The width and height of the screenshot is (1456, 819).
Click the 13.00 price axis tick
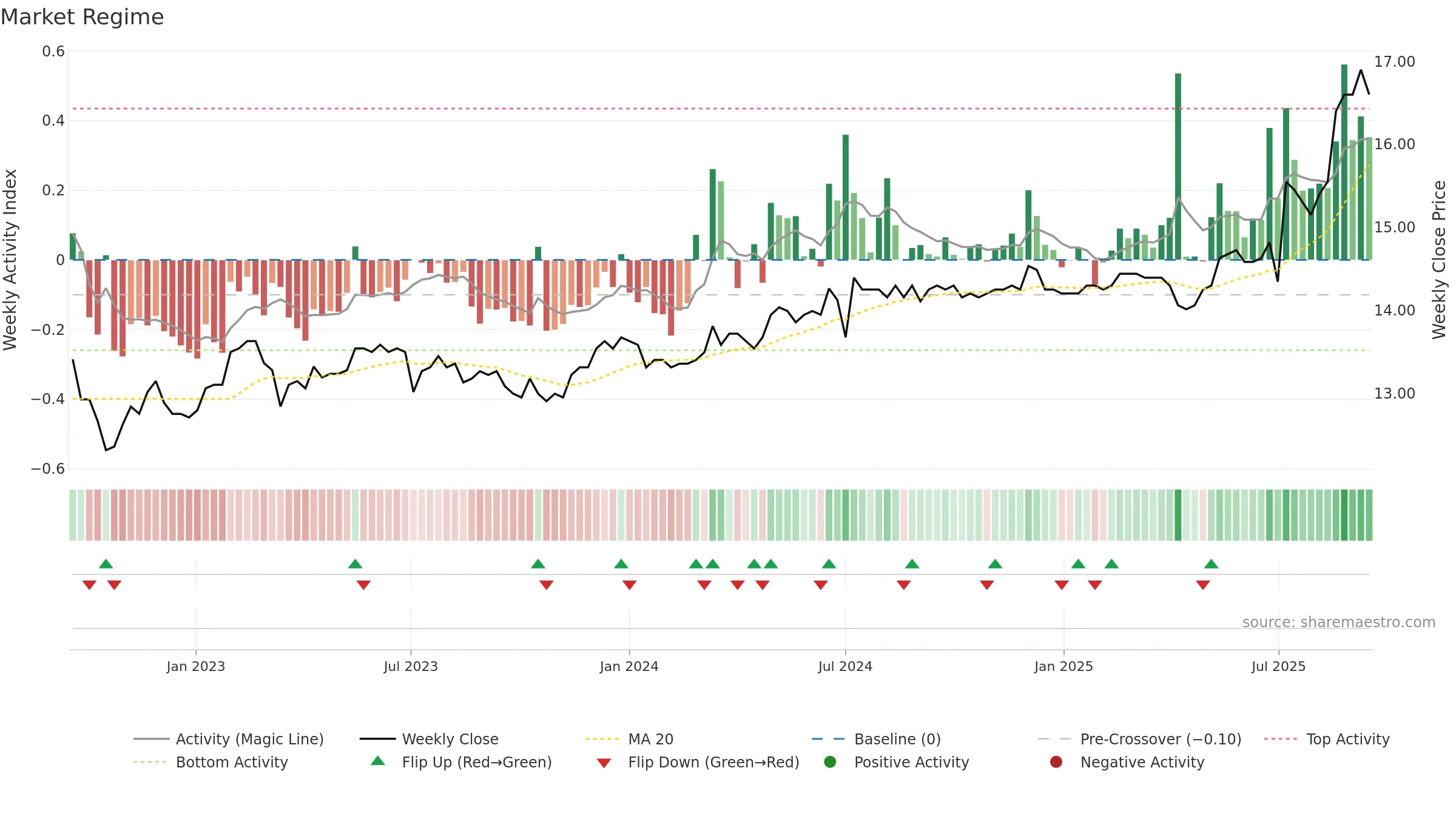pos(1394,394)
